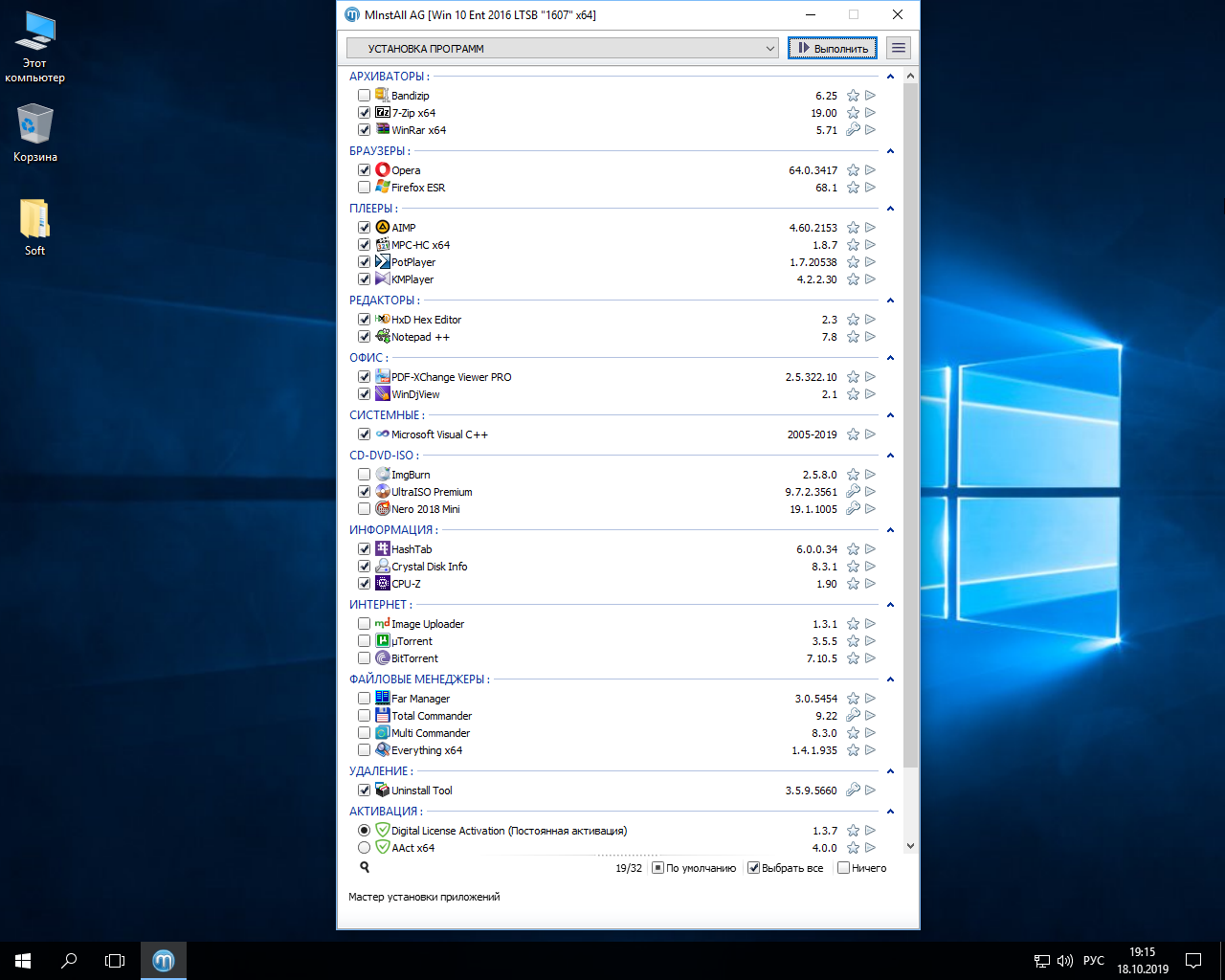The width and height of the screenshot is (1225, 980).
Task: Click the MInstAll taskbar button
Action: (164, 961)
